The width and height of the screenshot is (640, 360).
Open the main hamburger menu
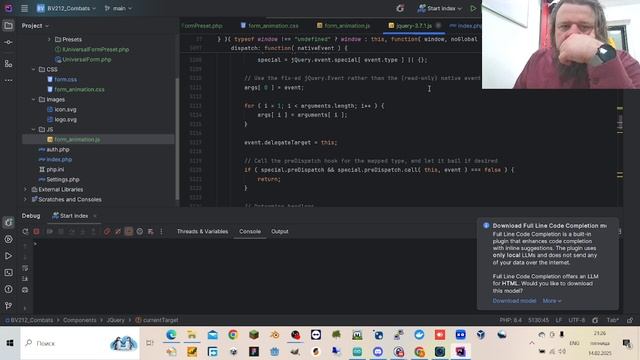point(24,8)
